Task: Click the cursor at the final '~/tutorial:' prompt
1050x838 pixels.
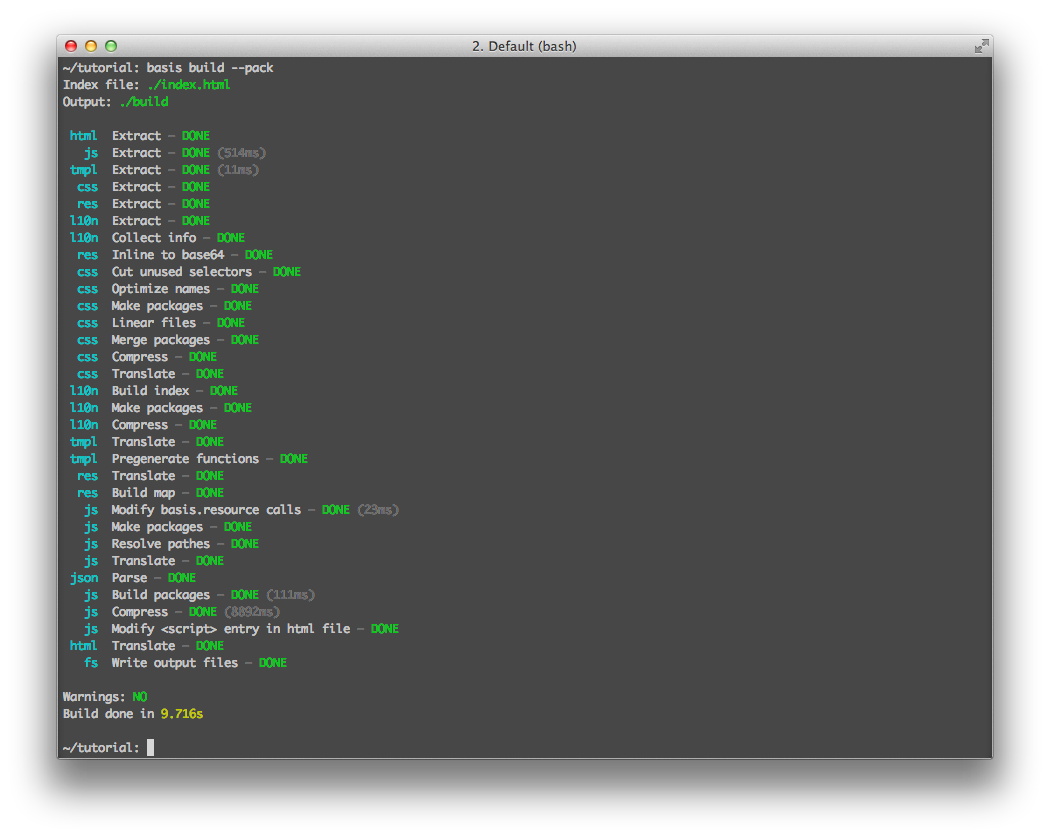Action: click(151, 748)
